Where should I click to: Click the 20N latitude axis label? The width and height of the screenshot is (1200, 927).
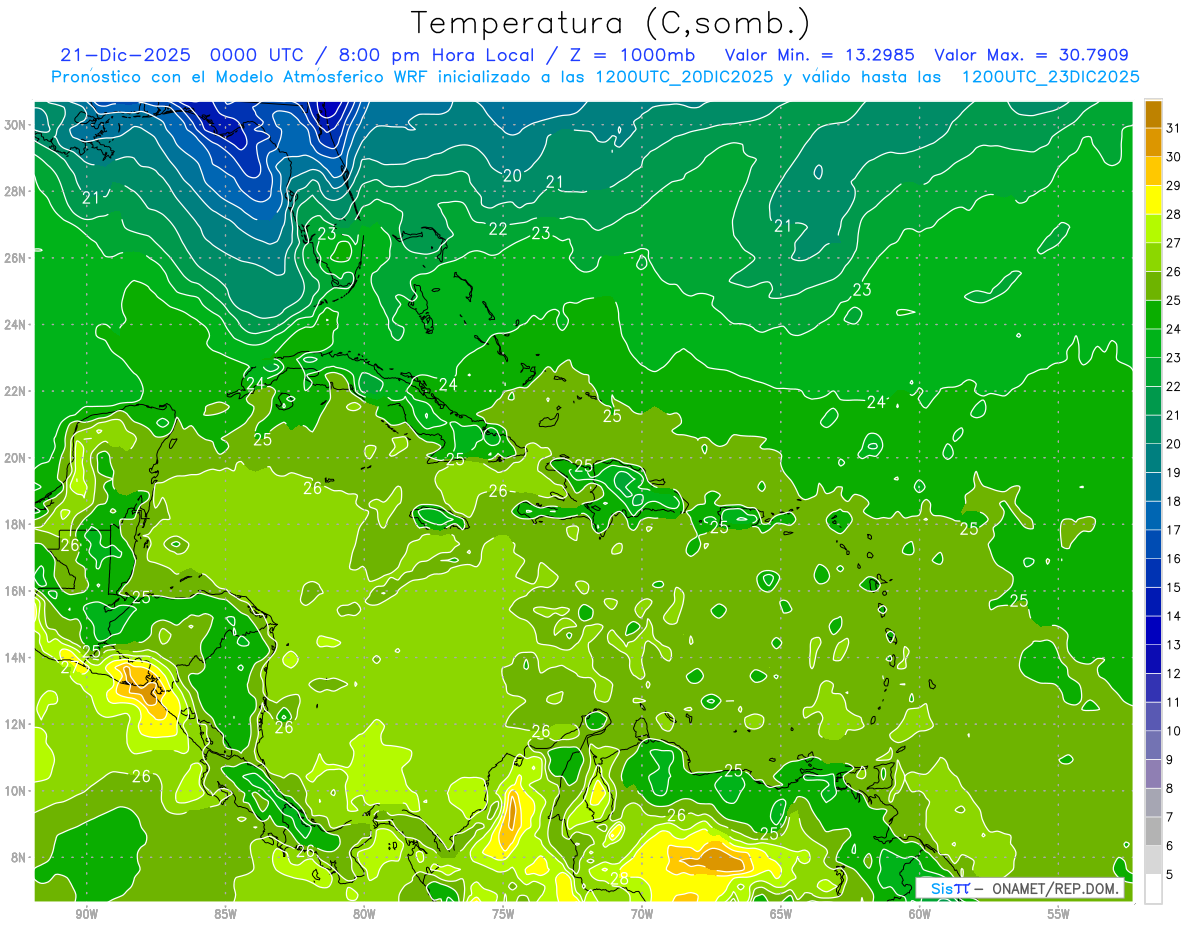click(15, 458)
